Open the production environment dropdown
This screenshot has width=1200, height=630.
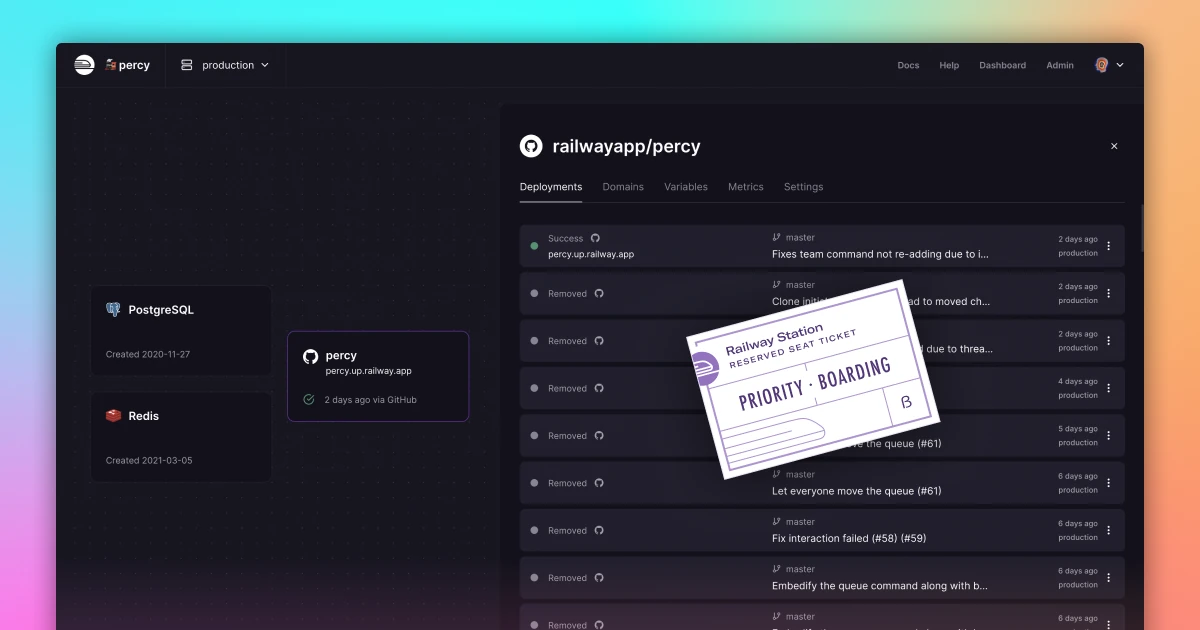[x=225, y=65]
